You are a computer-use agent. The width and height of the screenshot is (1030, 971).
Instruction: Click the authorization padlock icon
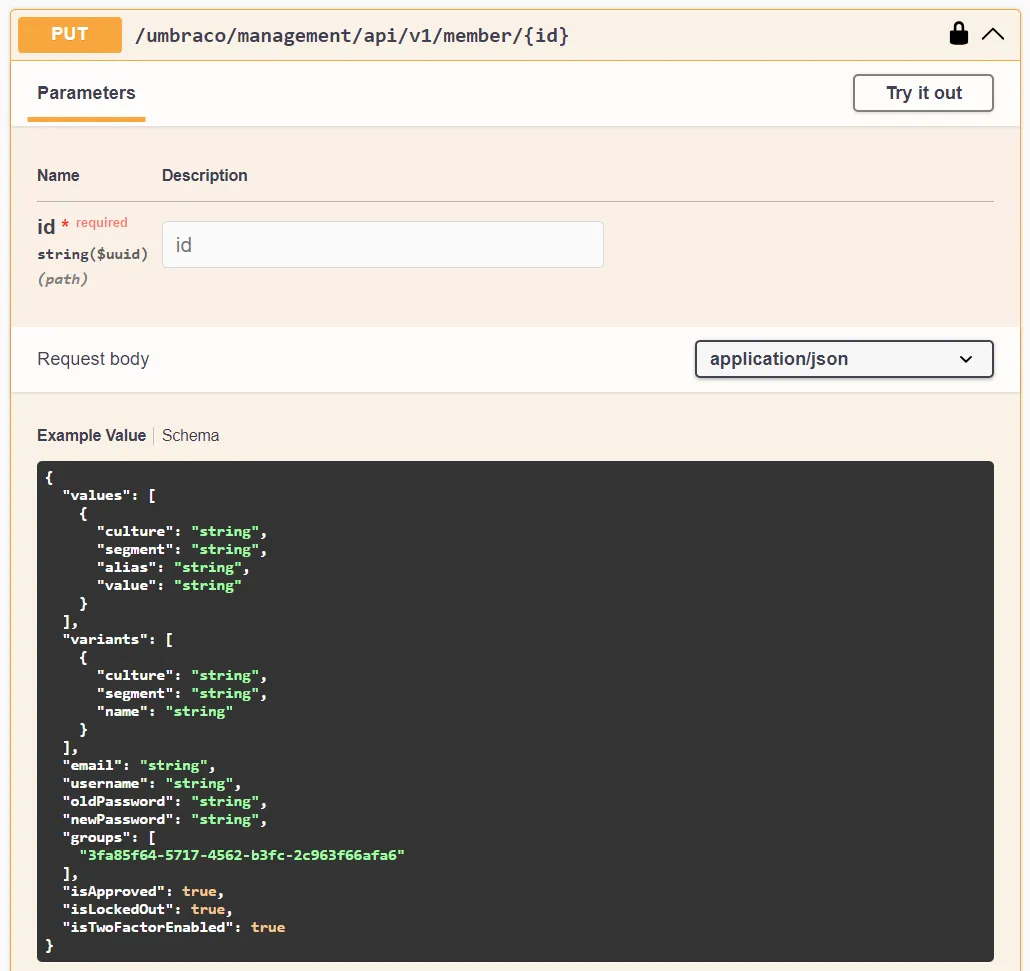(x=958, y=34)
